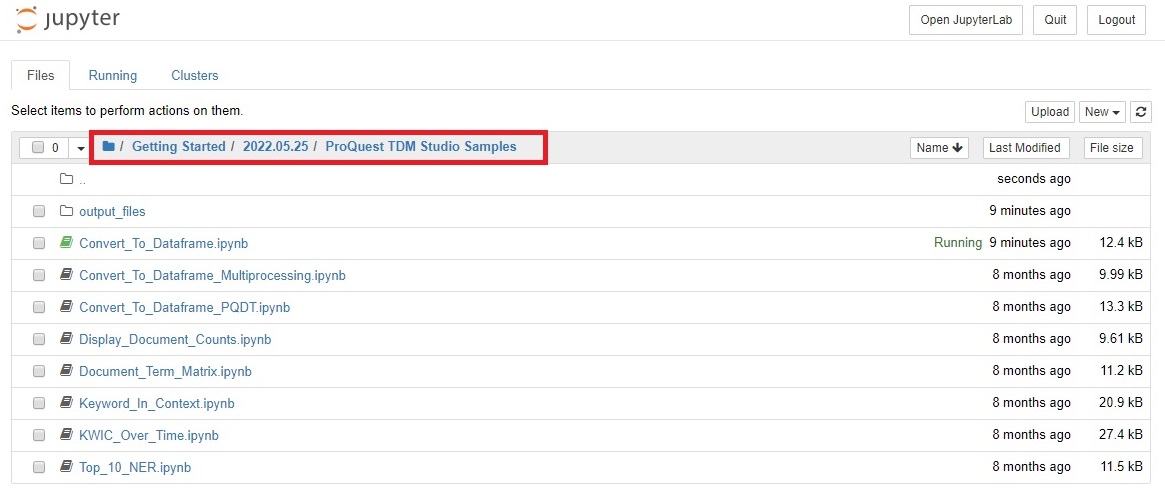Click notebook icon beside Convert_To_Dataframe_Multiprocessing.ipynb
This screenshot has height=495, width=1165.
[67, 275]
